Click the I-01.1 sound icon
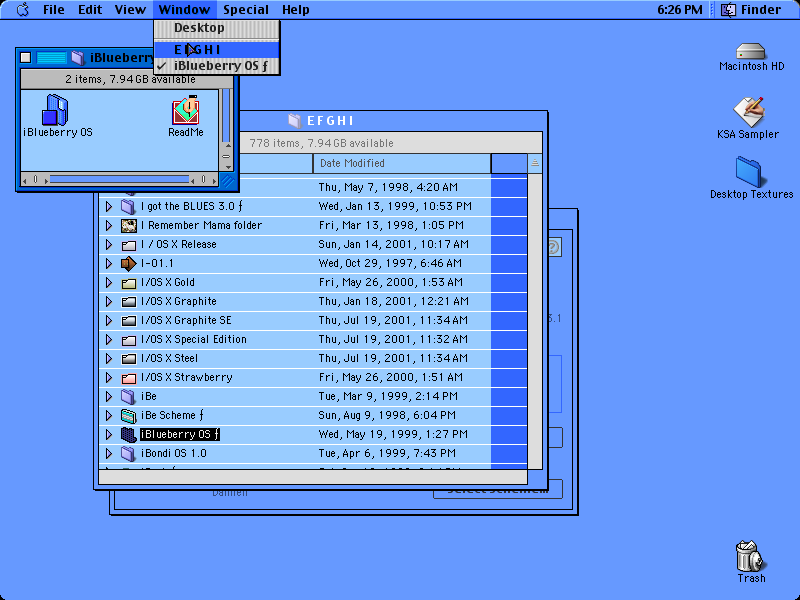The height and width of the screenshot is (600, 800). pos(129,263)
